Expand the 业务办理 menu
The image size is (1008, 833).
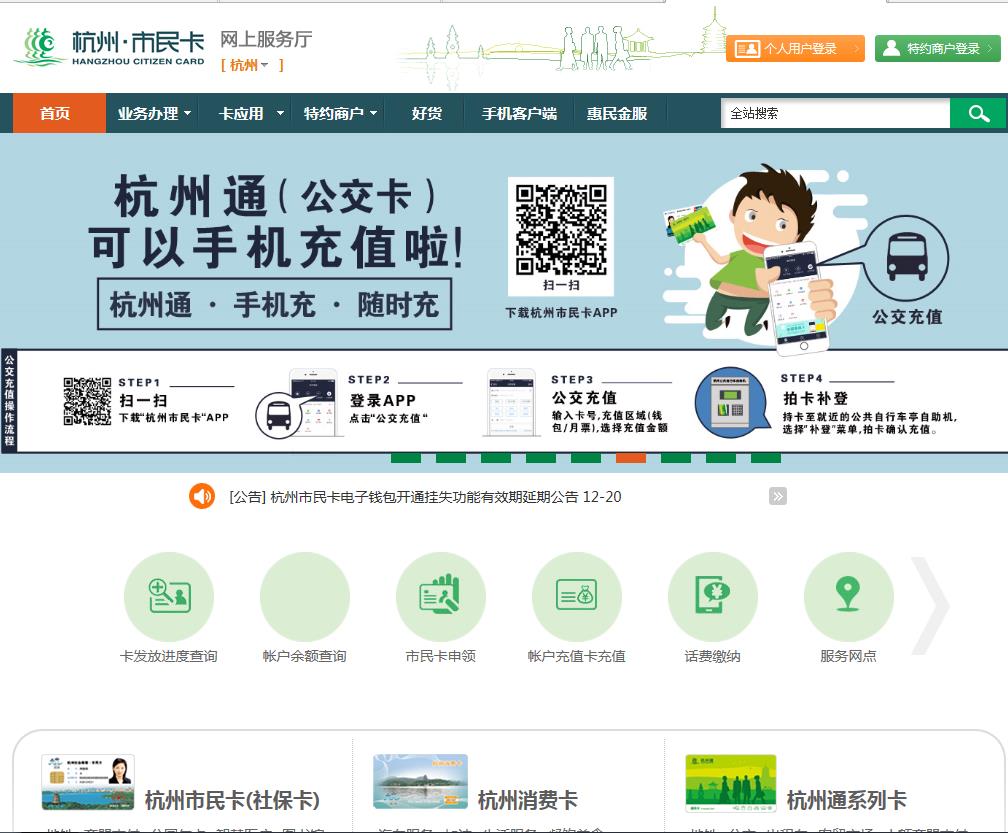tap(153, 113)
